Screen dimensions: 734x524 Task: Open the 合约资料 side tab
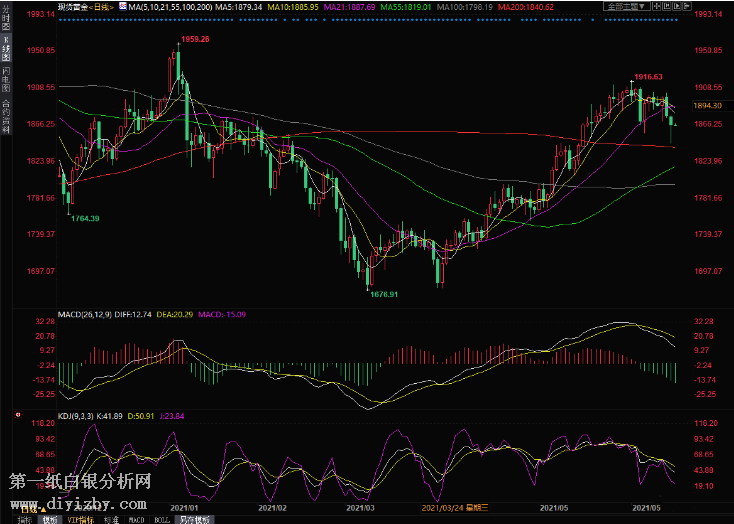[5, 115]
